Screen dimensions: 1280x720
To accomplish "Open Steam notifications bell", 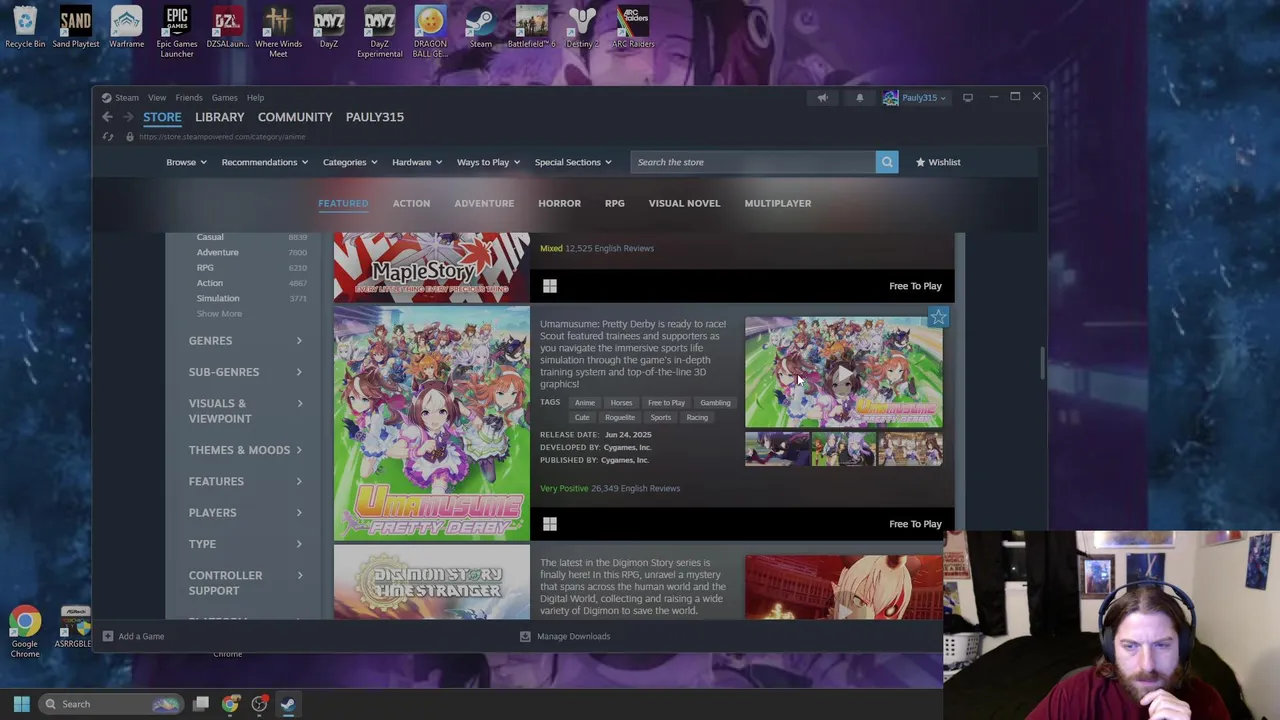I will click(859, 98).
